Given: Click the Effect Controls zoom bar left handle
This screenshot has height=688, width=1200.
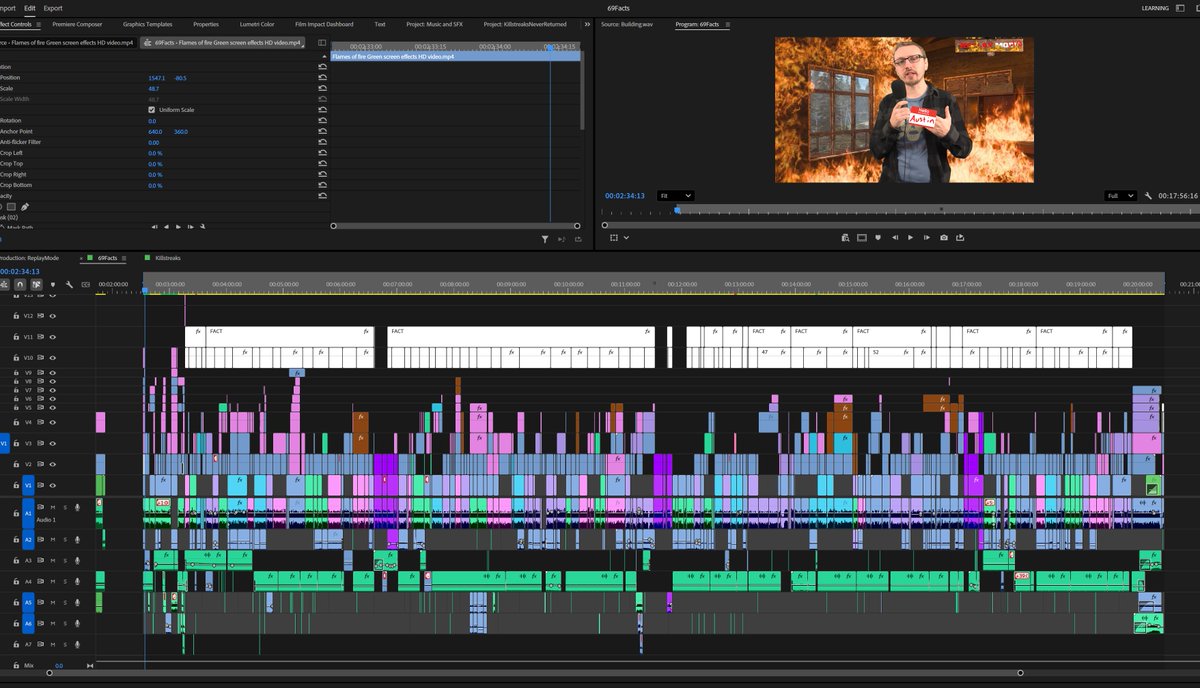Looking at the screenshot, I should (x=334, y=226).
